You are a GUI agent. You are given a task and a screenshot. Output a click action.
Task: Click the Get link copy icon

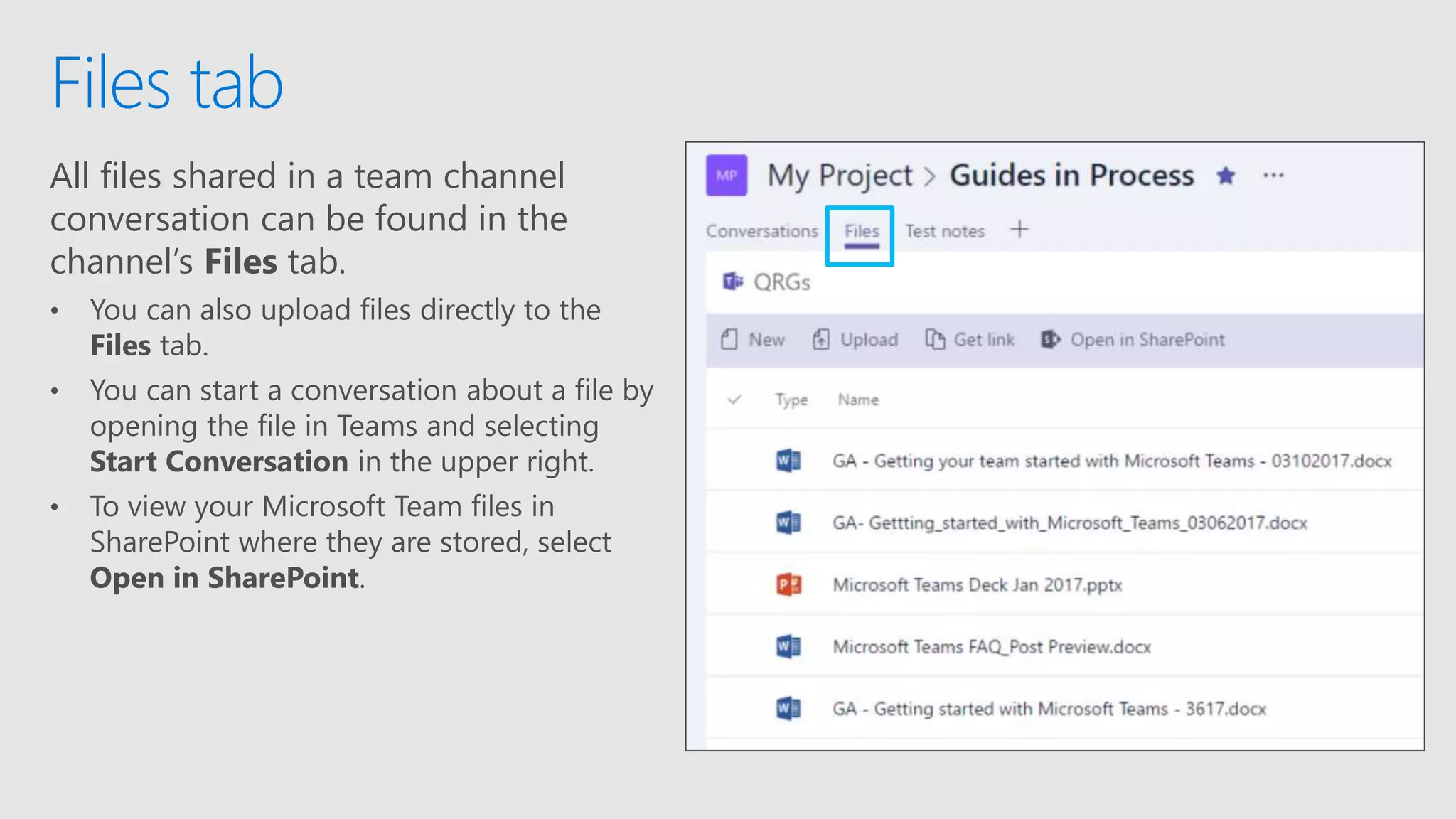935,339
